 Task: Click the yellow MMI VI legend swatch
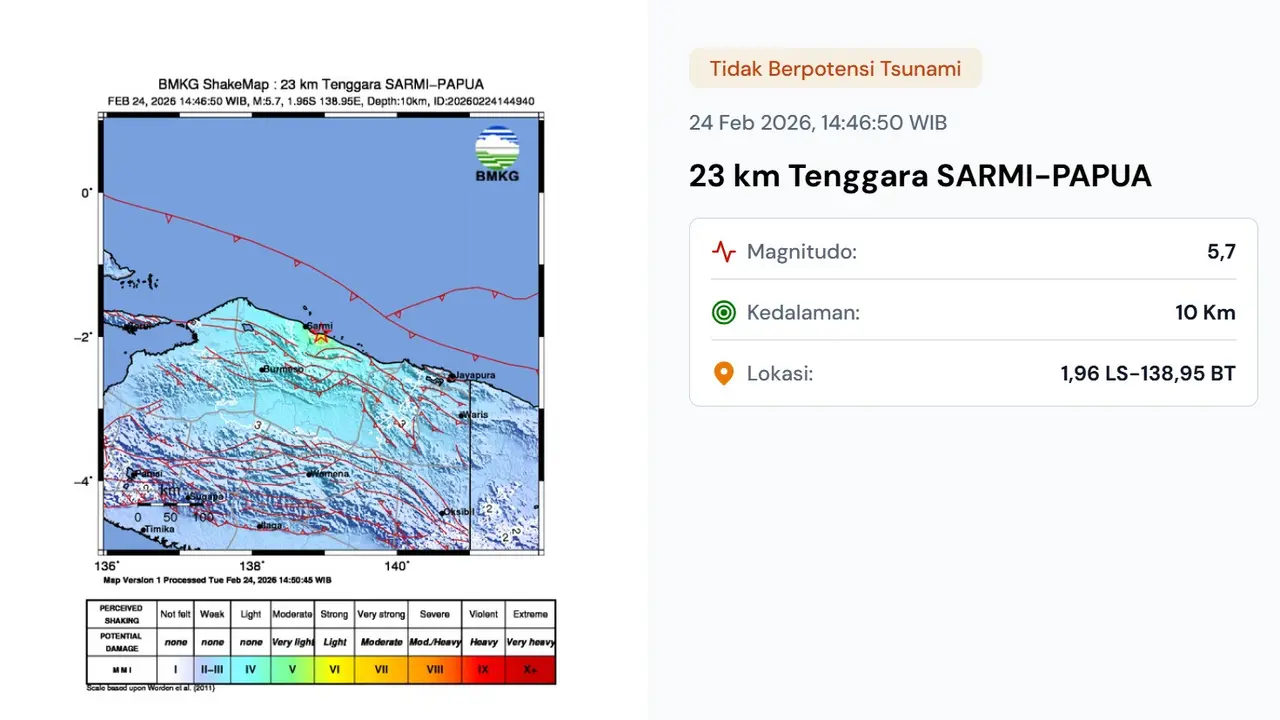(335, 669)
